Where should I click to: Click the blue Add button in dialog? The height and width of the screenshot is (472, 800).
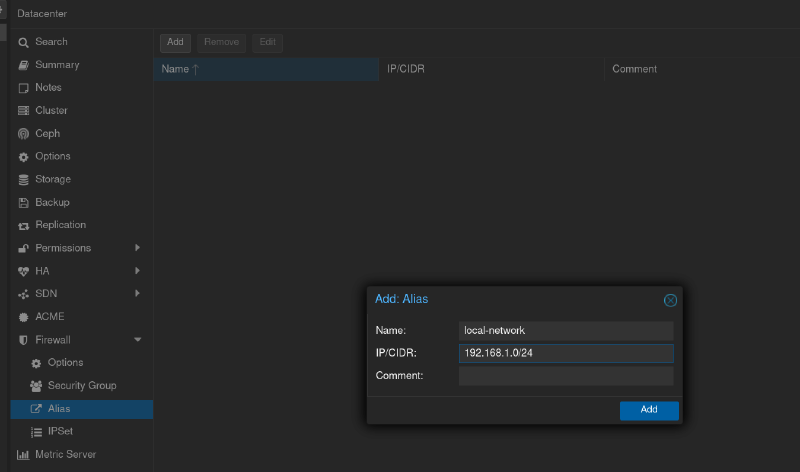tap(649, 410)
